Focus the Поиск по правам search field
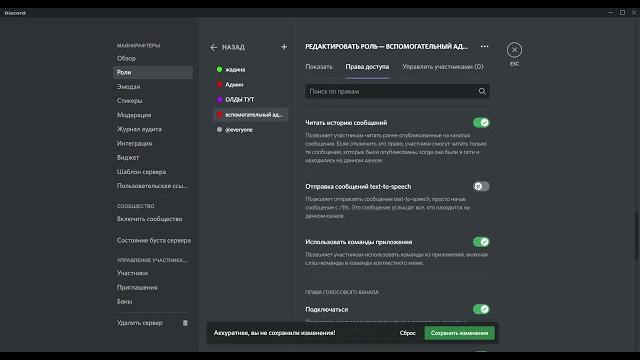The height and width of the screenshot is (360, 640). pos(397,91)
